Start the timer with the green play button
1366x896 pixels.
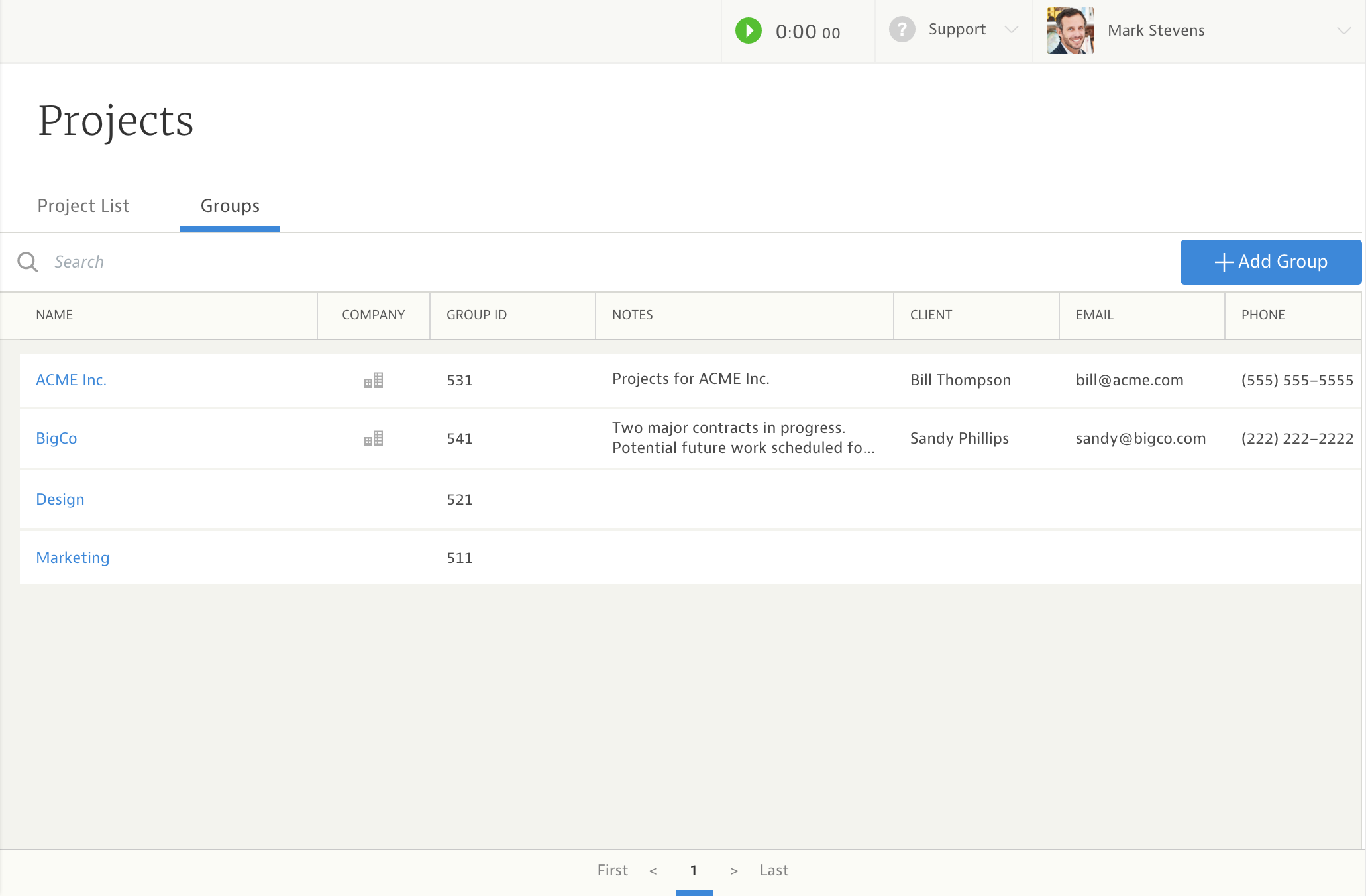(x=749, y=31)
